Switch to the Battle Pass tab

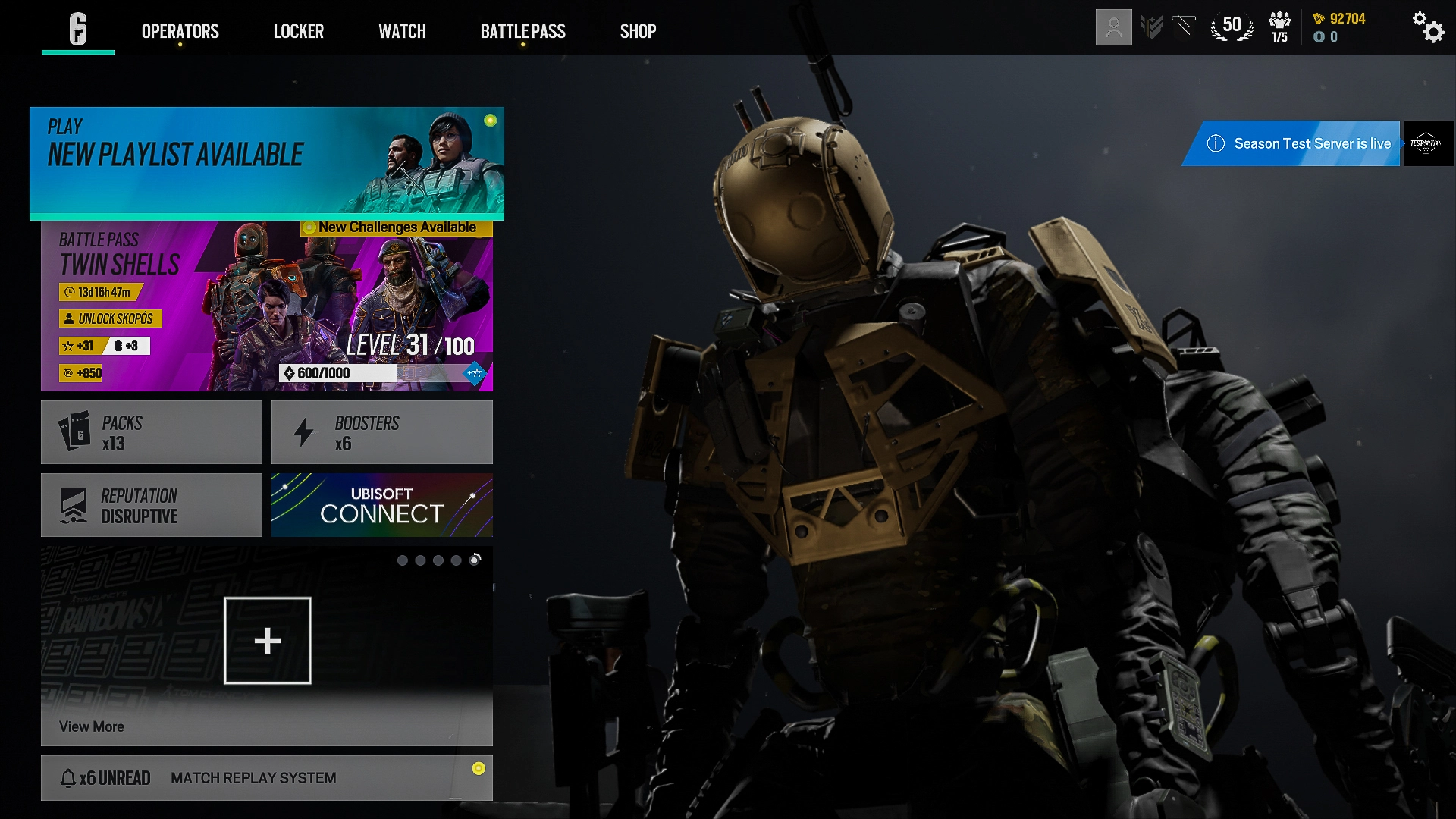(522, 31)
